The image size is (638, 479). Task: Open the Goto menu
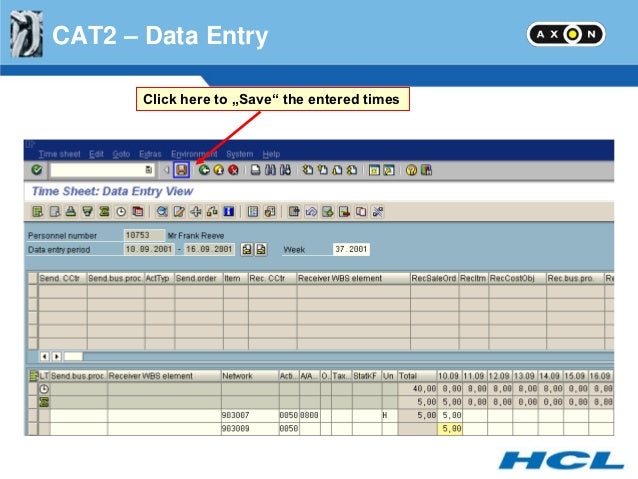[x=121, y=154]
